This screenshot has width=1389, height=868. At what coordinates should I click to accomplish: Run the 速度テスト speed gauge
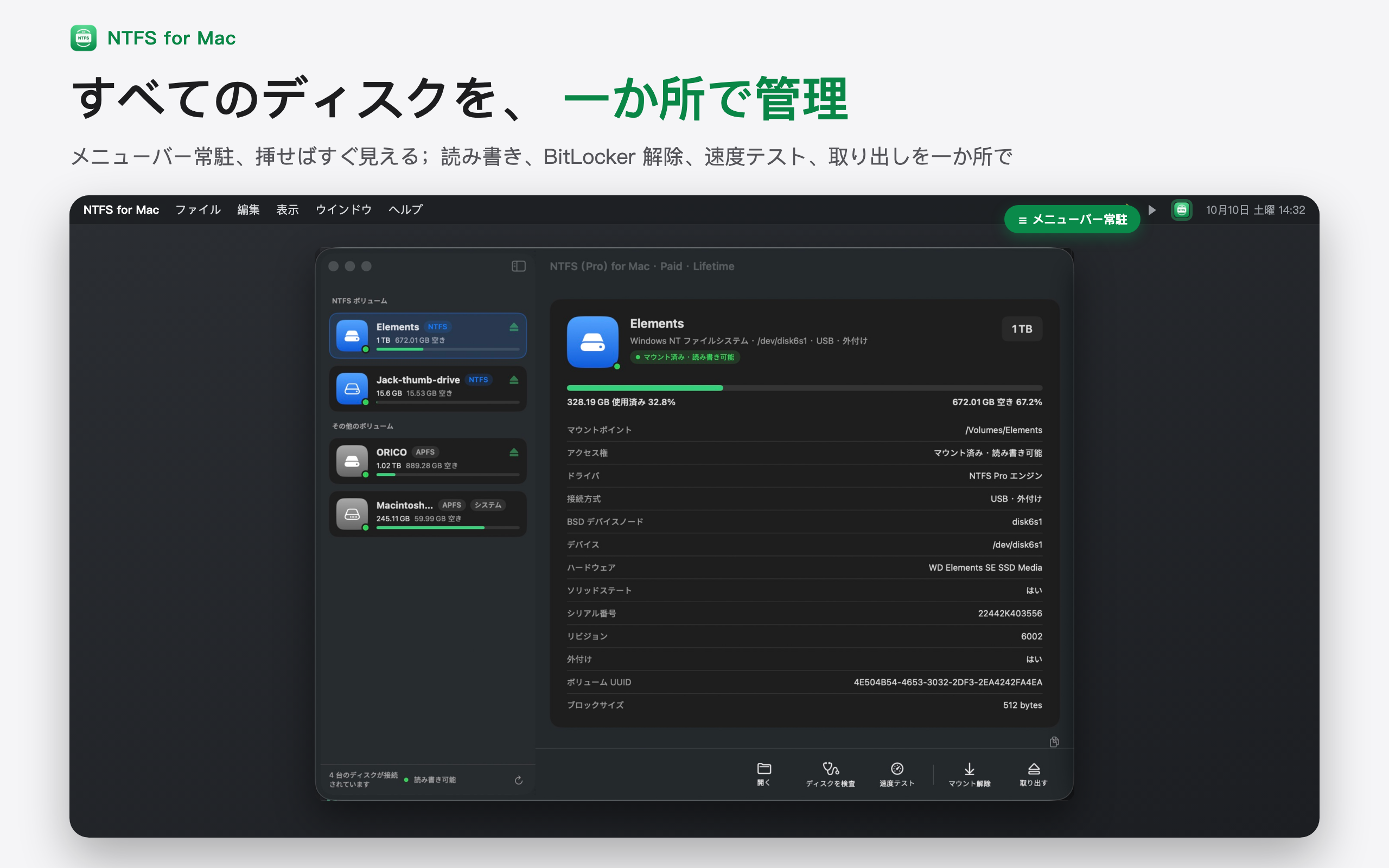click(x=897, y=769)
